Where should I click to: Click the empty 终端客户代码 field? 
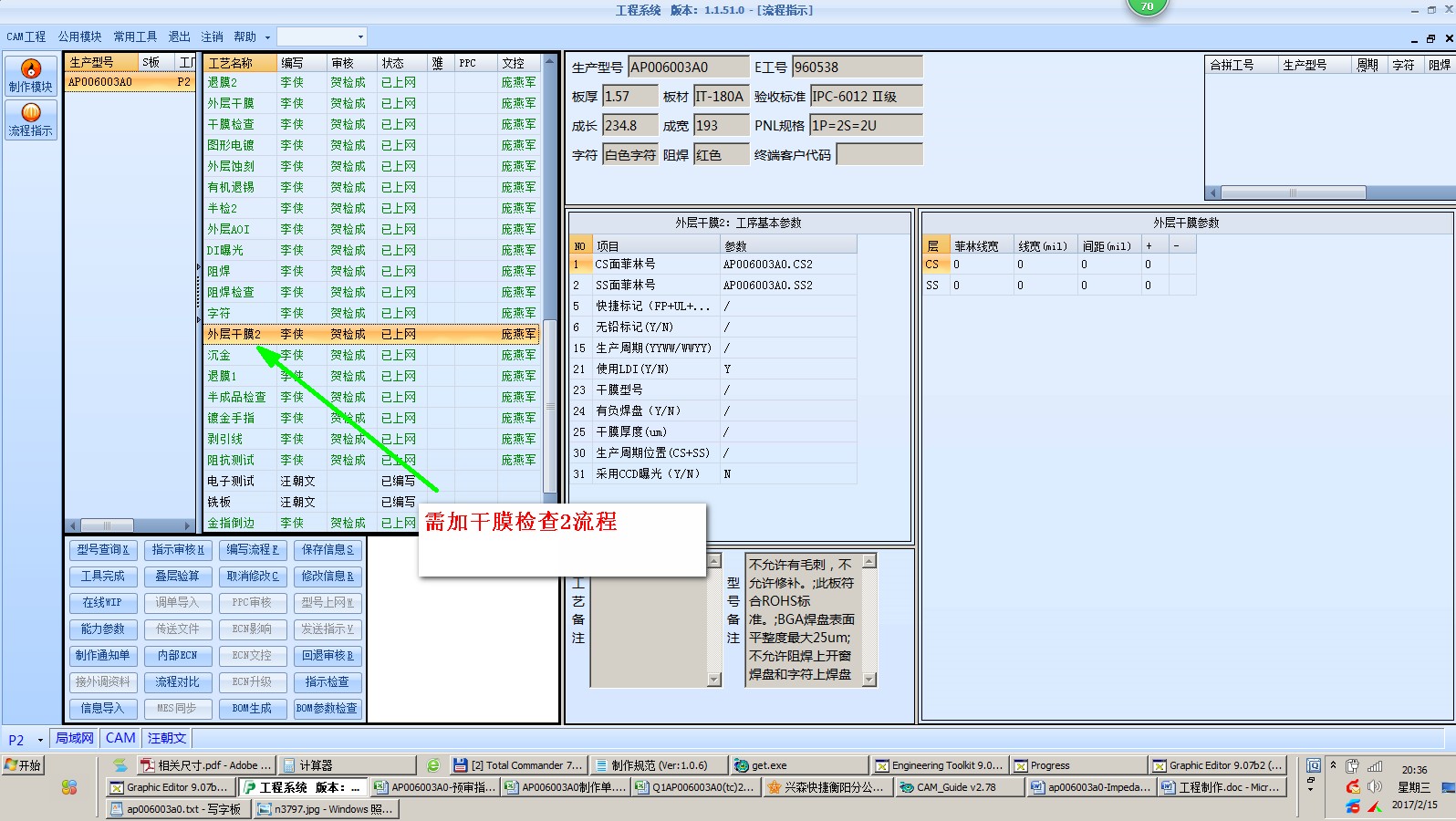pos(879,154)
